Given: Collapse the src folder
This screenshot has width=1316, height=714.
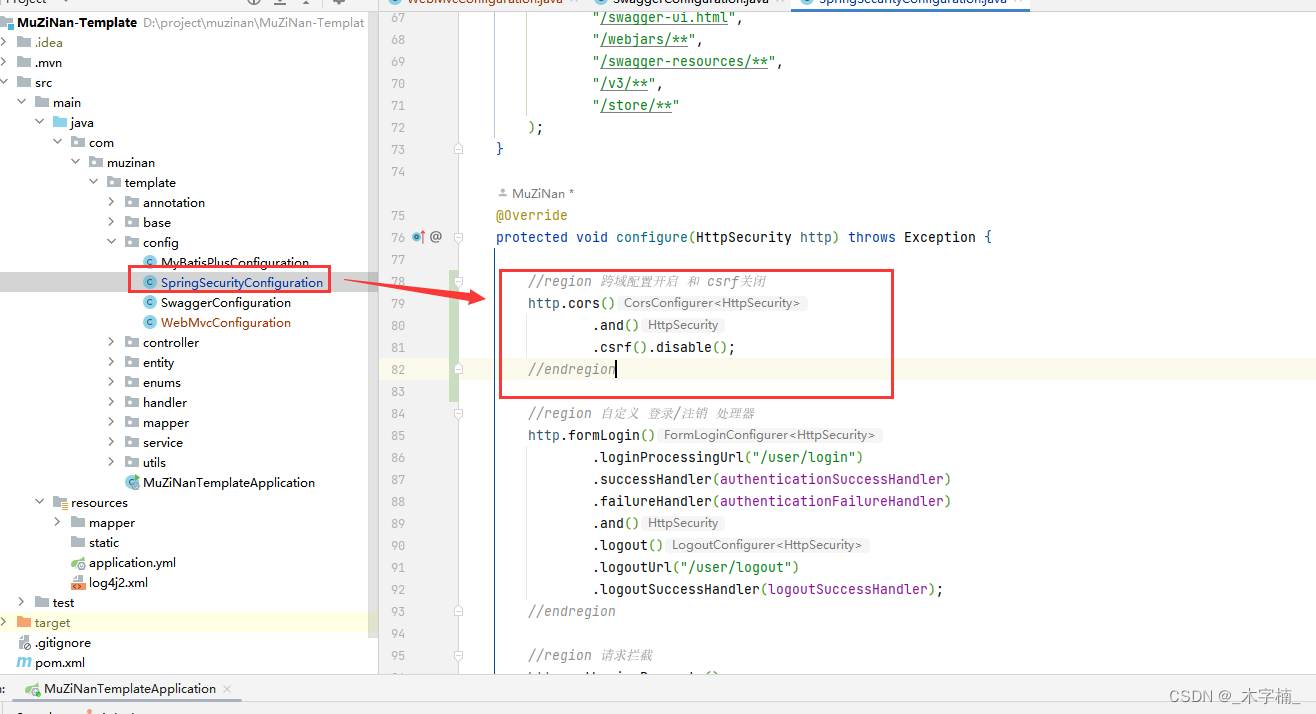Looking at the screenshot, I should (5, 82).
